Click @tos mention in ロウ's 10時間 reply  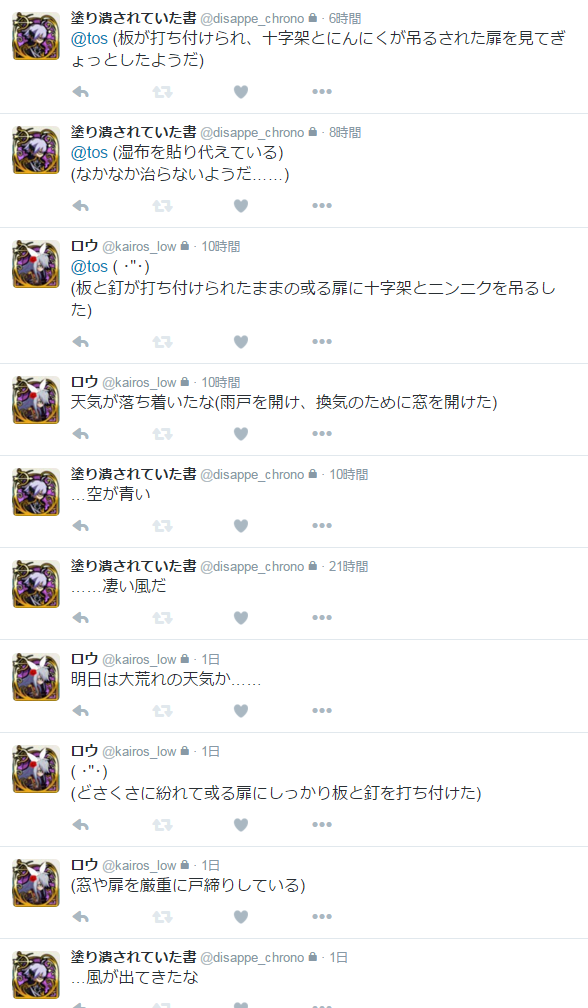point(89,266)
